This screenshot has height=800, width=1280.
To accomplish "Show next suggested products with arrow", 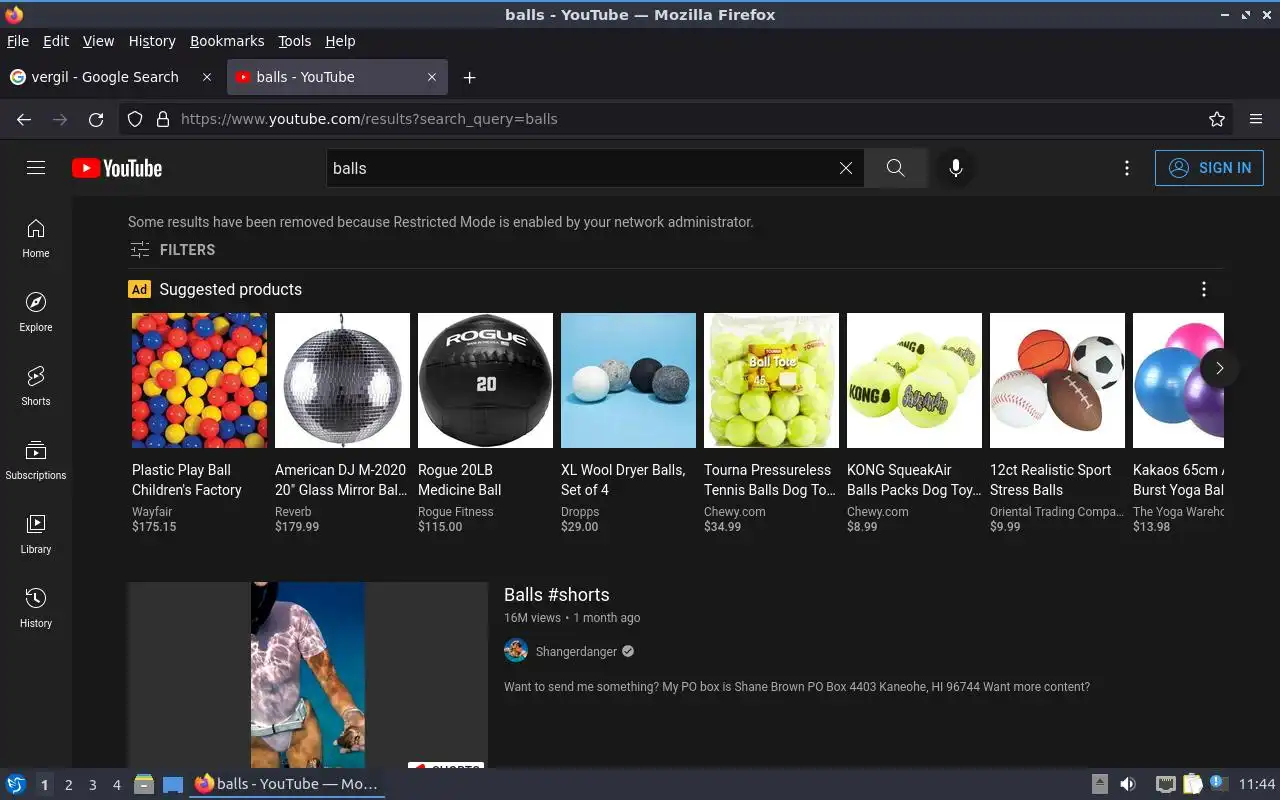I will [1219, 368].
